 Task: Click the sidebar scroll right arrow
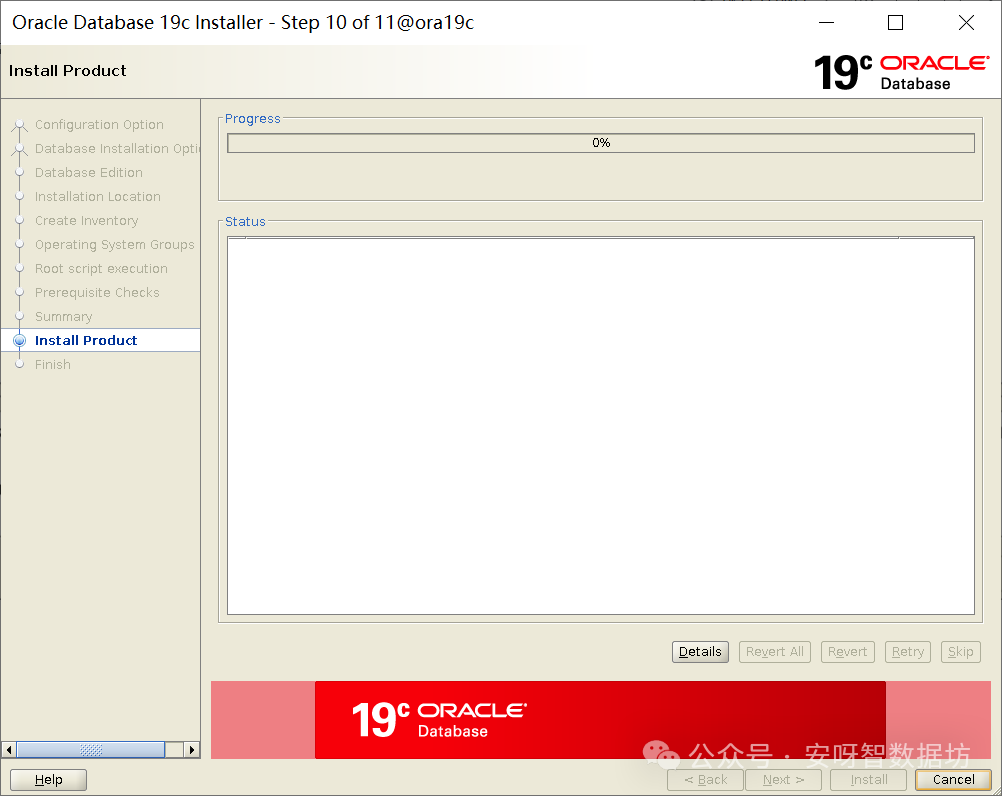(192, 749)
